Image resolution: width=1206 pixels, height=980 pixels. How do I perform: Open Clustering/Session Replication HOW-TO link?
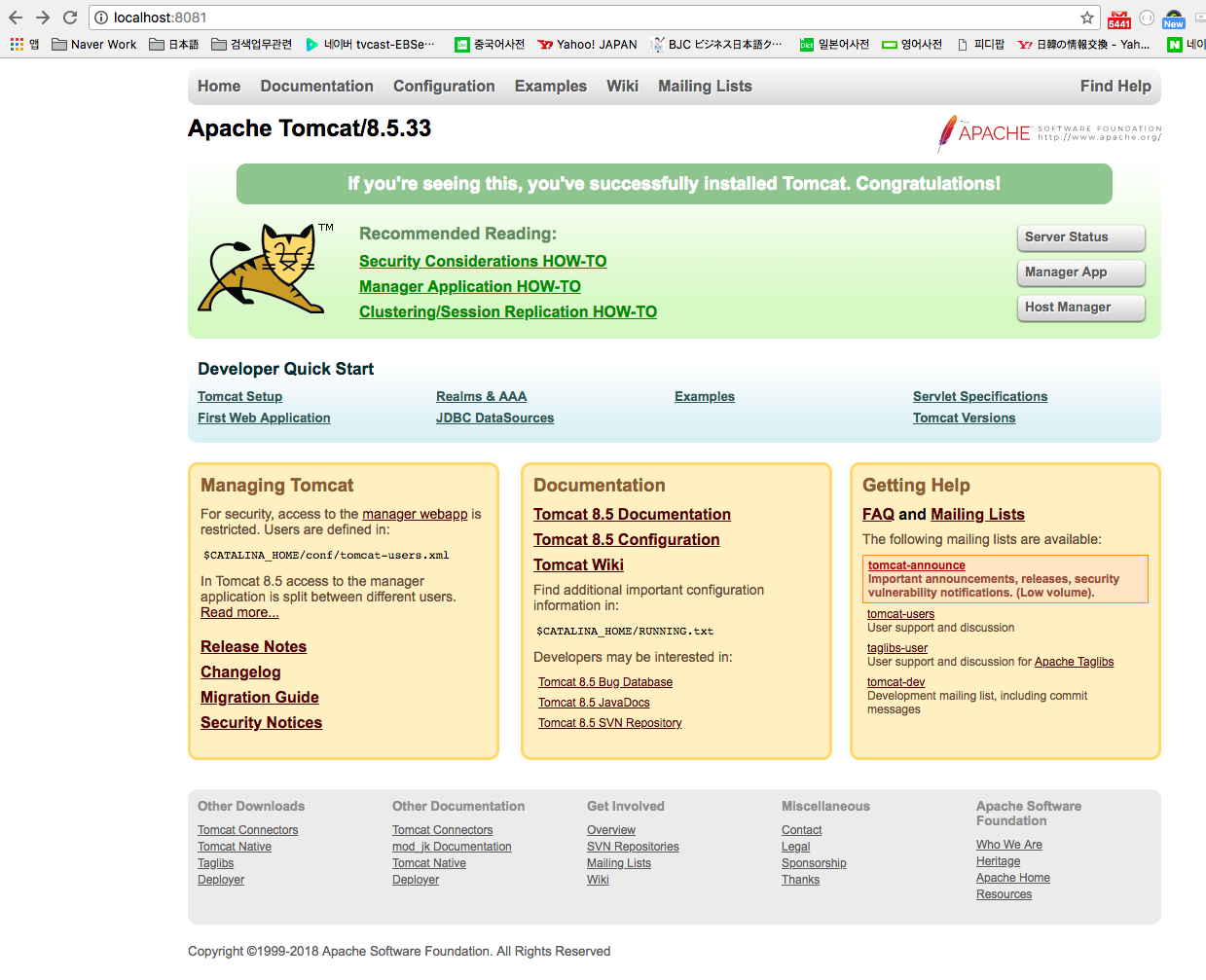(508, 311)
